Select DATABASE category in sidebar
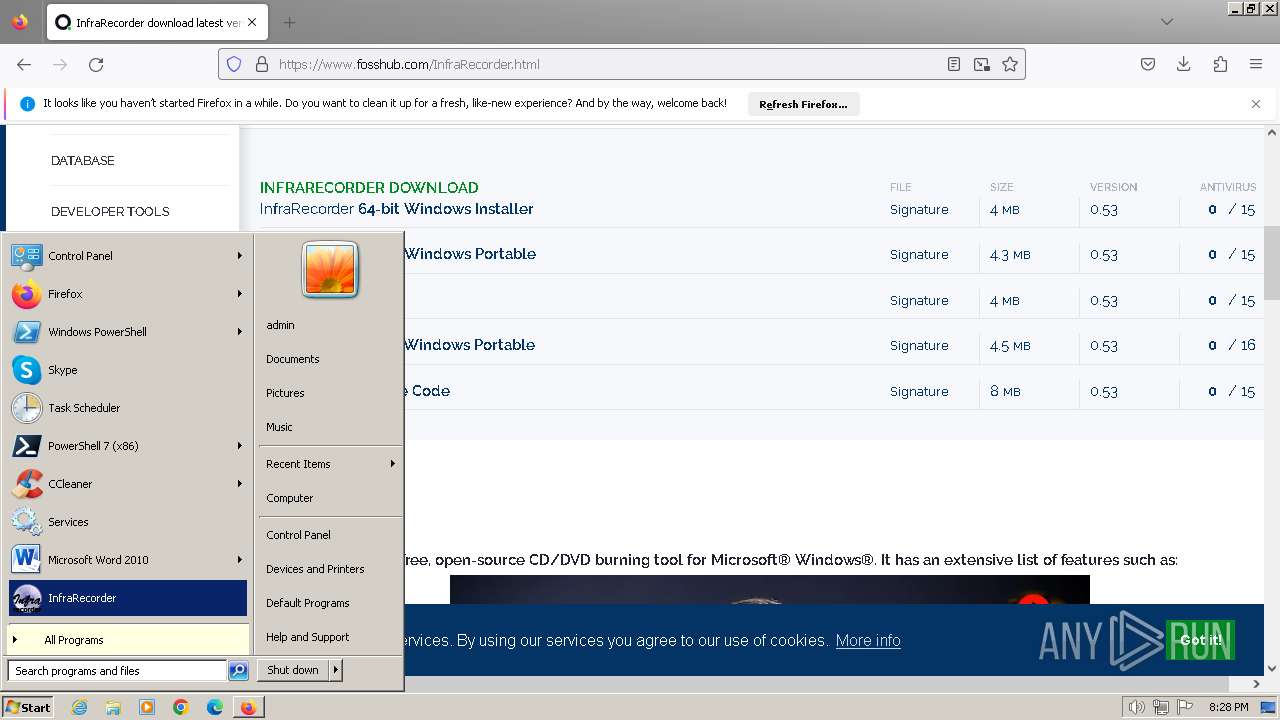This screenshot has width=1280, height=720. click(83, 160)
